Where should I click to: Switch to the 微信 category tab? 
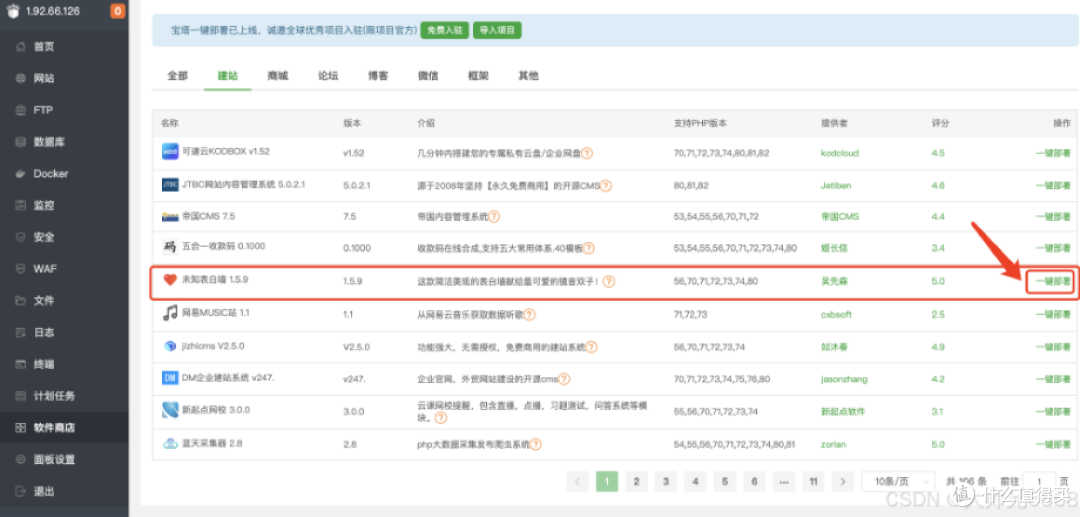(428, 76)
